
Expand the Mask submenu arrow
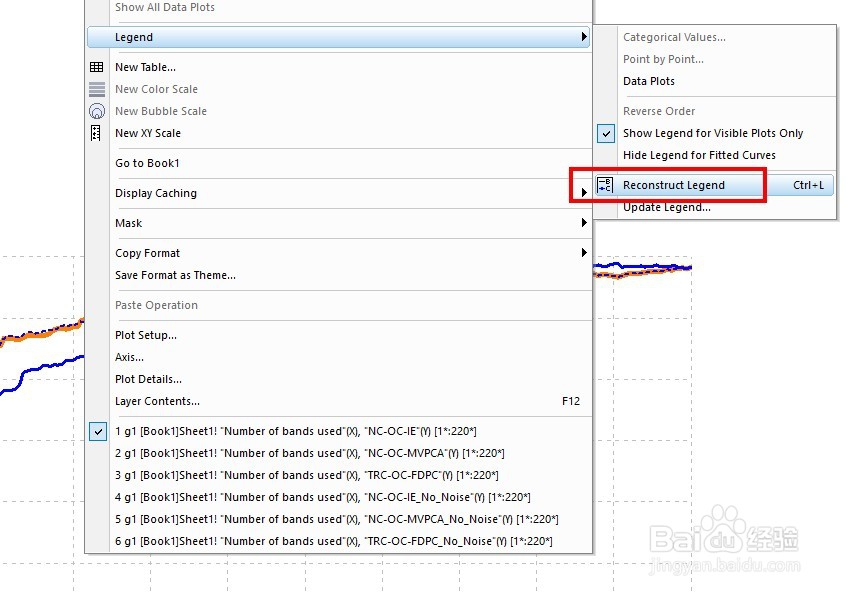click(x=584, y=223)
